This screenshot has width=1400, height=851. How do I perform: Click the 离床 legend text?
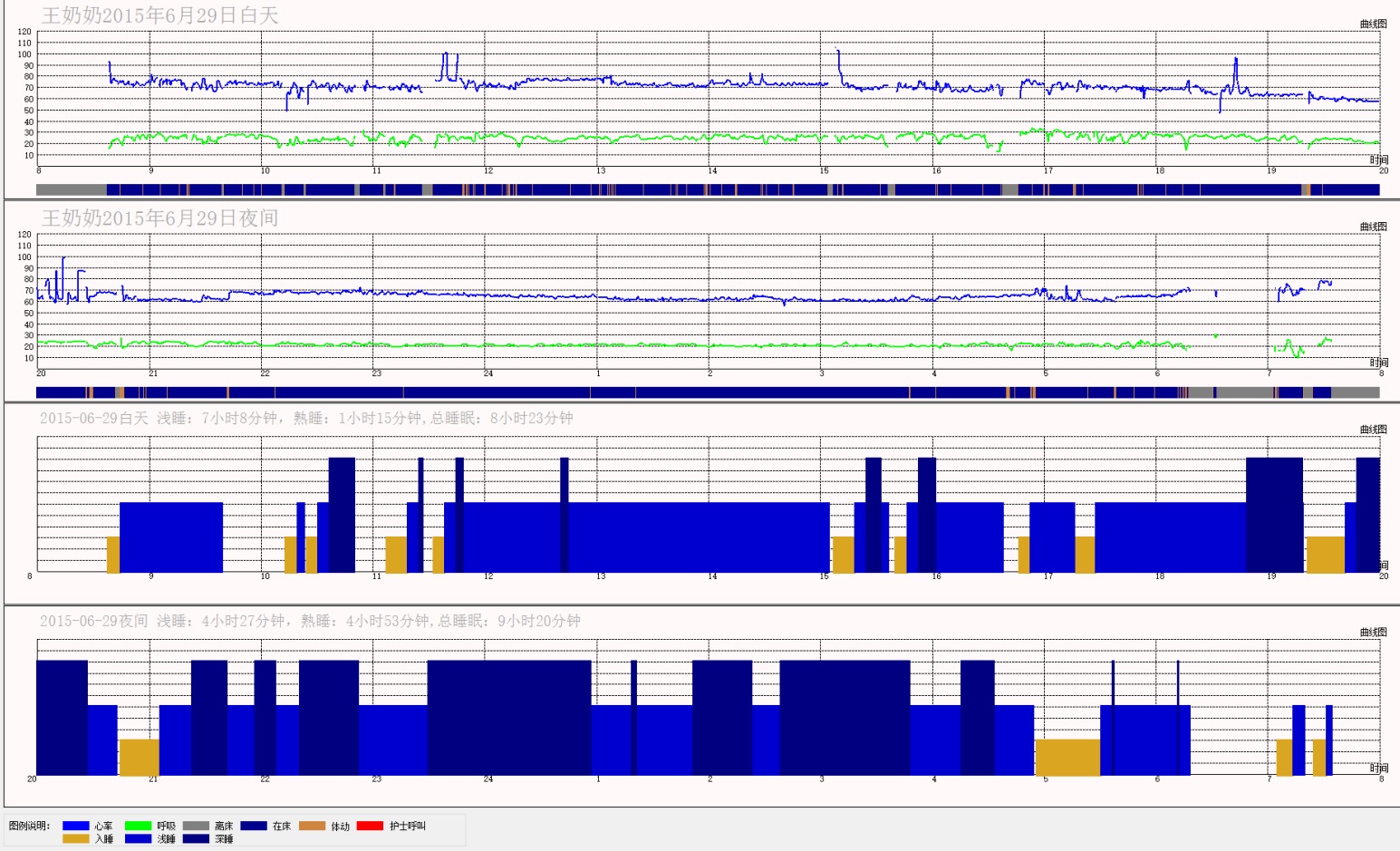(x=224, y=826)
